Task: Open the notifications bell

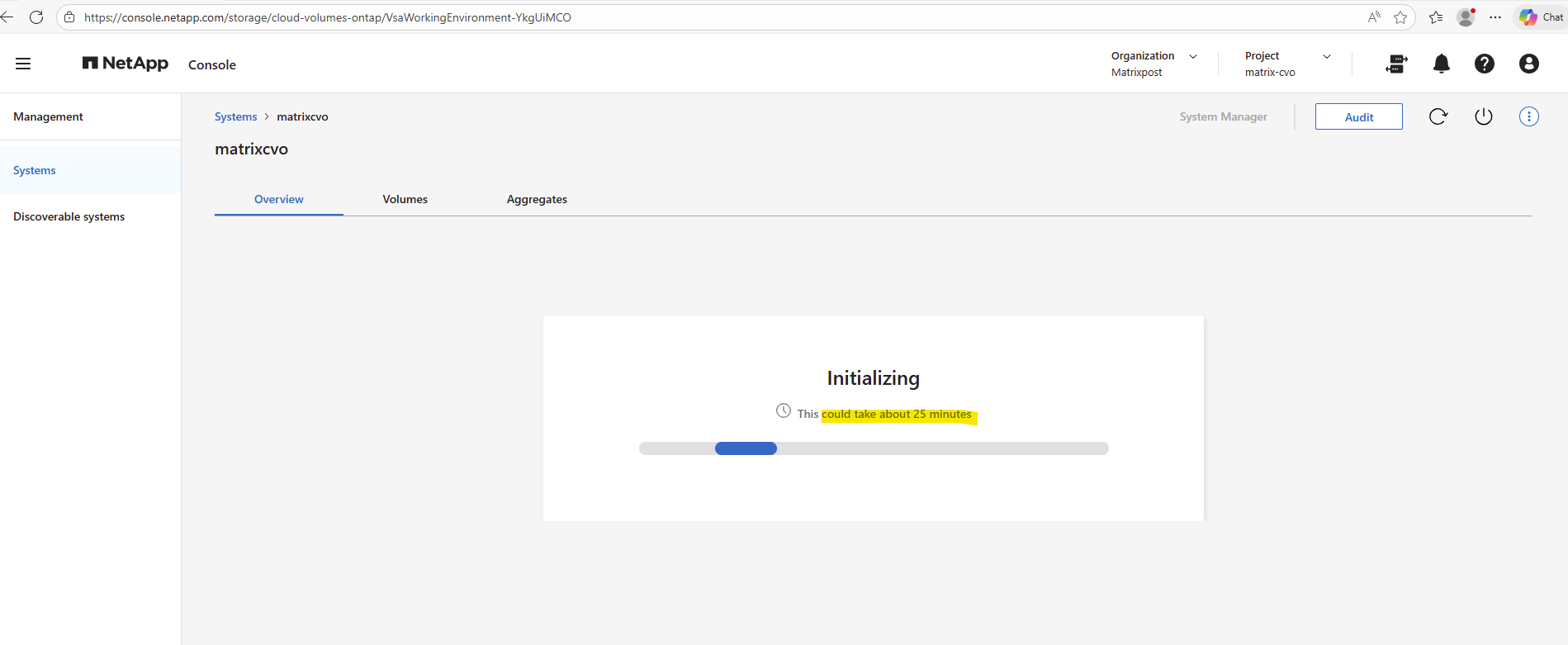Action: tap(1442, 64)
